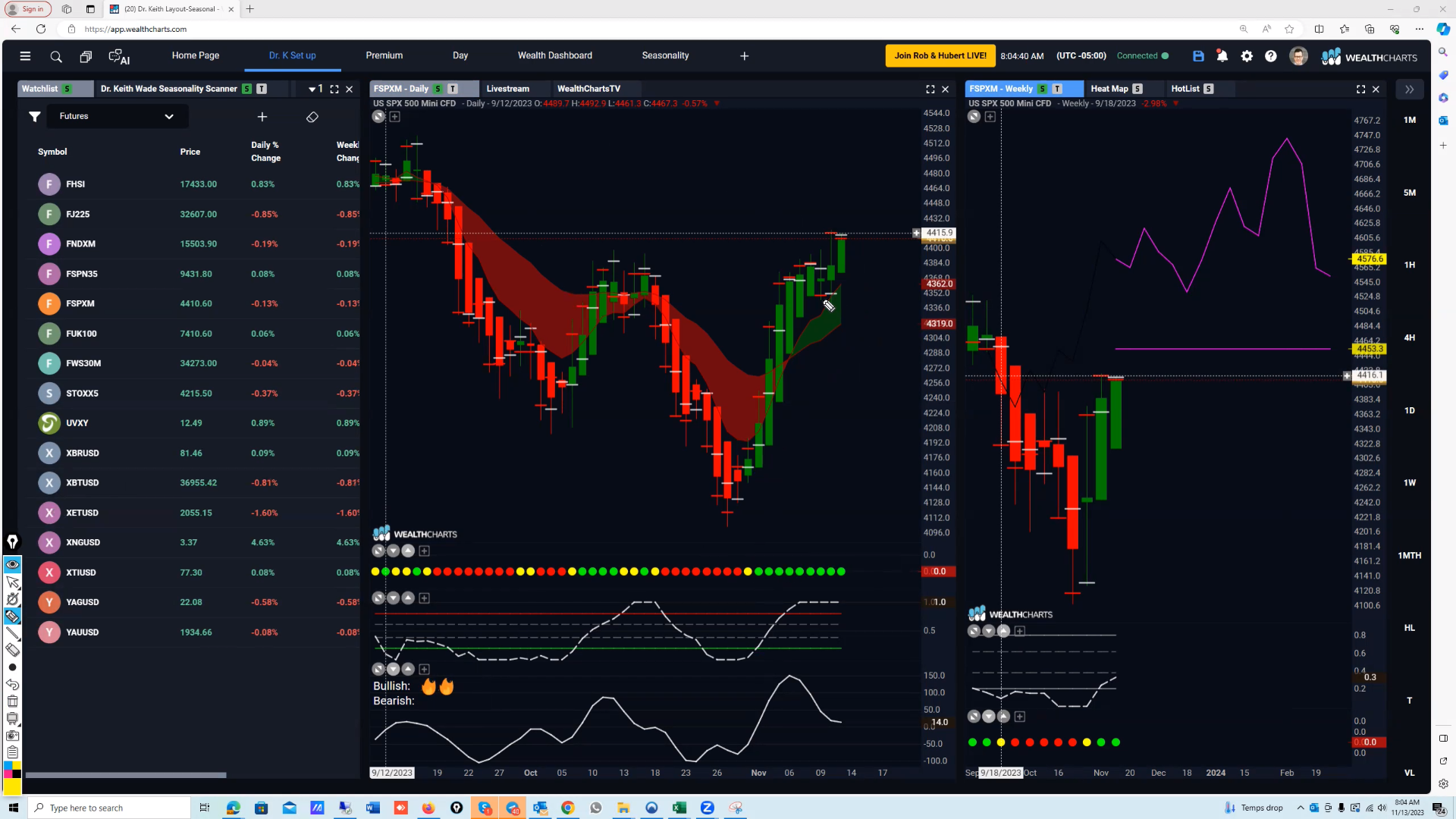
Task: Click the Windows taskbar search box
Action: pos(110,808)
